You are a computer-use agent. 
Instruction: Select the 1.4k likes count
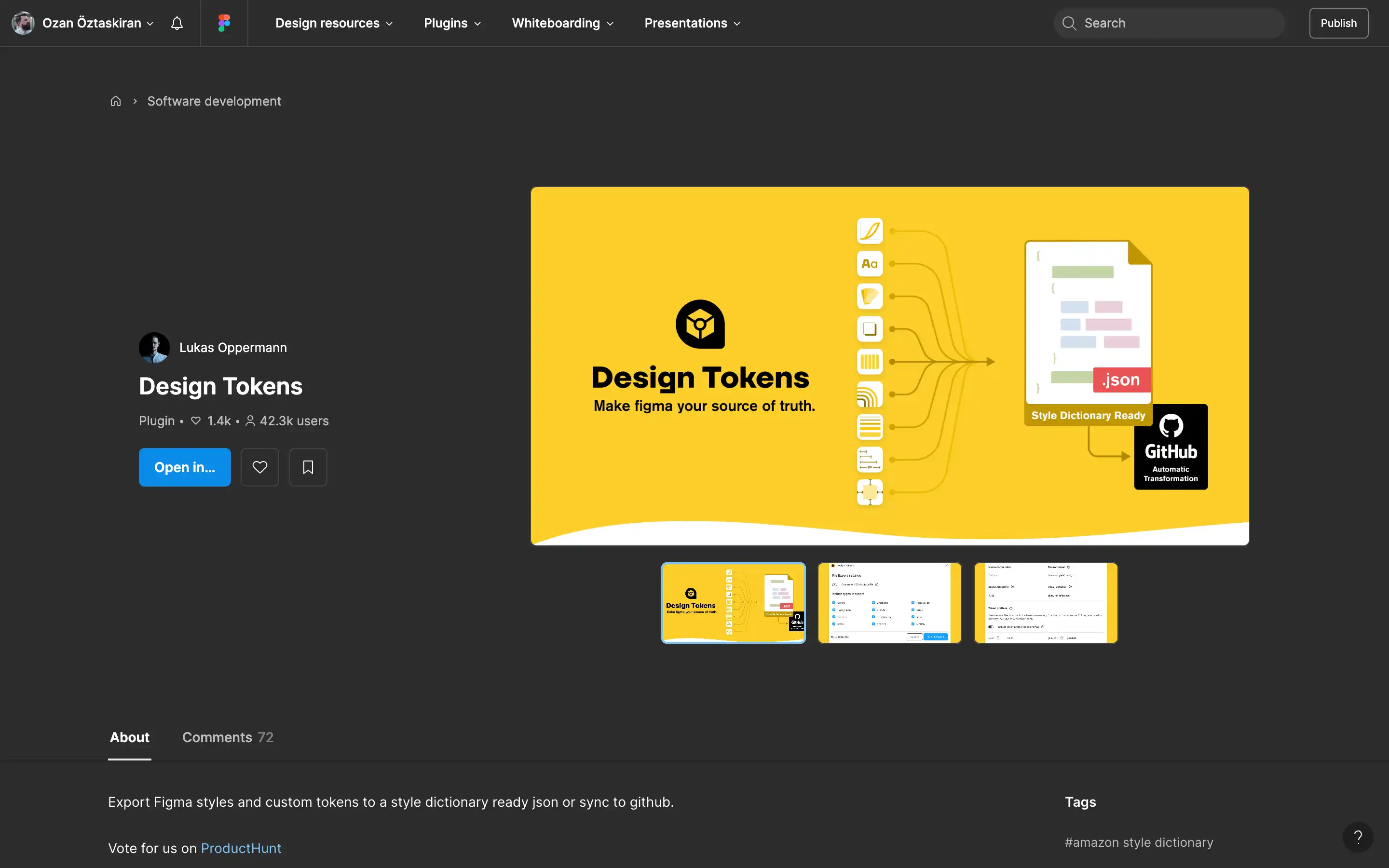coord(218,421)
